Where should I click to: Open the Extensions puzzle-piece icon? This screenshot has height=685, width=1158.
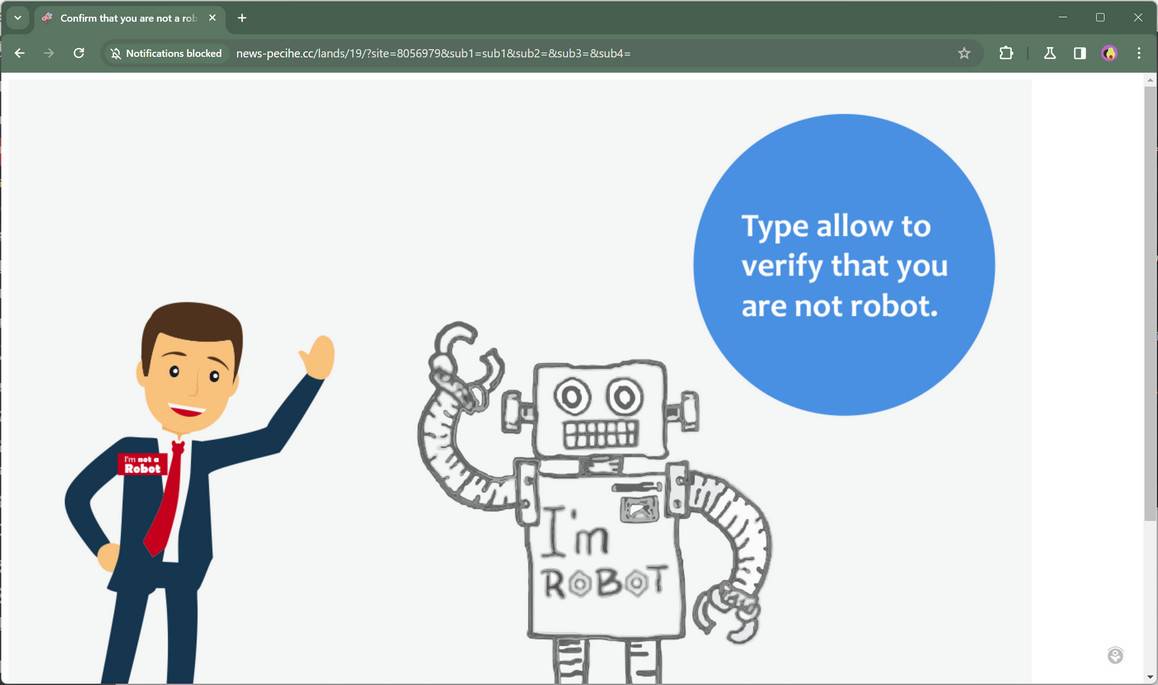(x=1006, y=53)
